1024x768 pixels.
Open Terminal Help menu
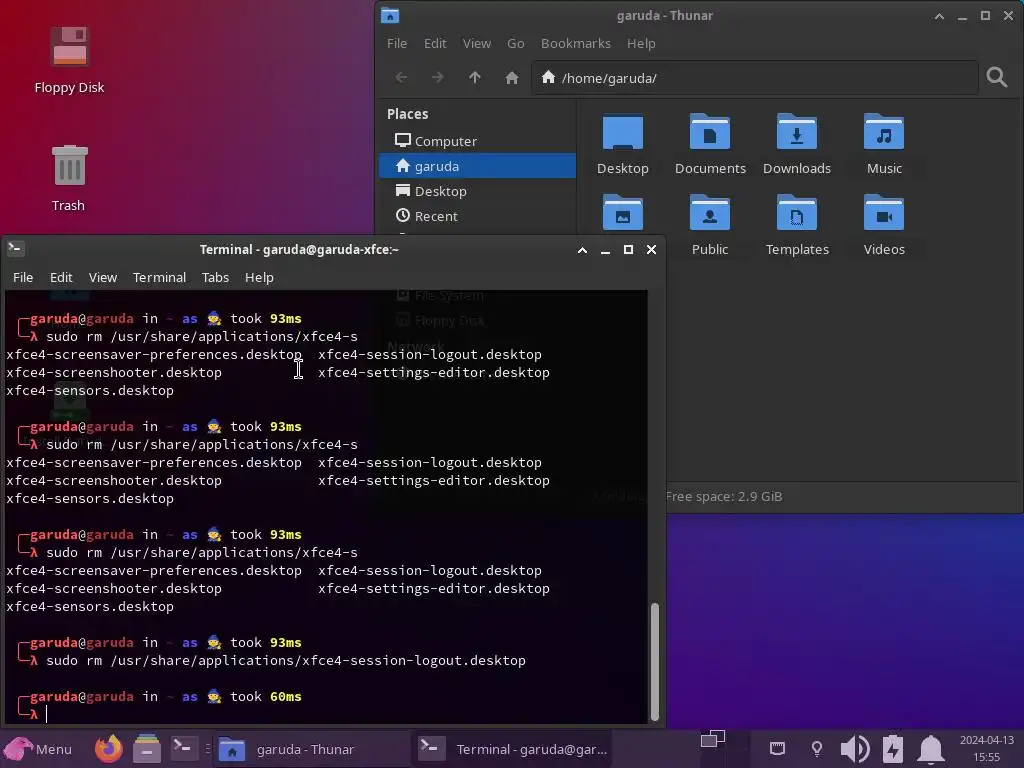259,277
